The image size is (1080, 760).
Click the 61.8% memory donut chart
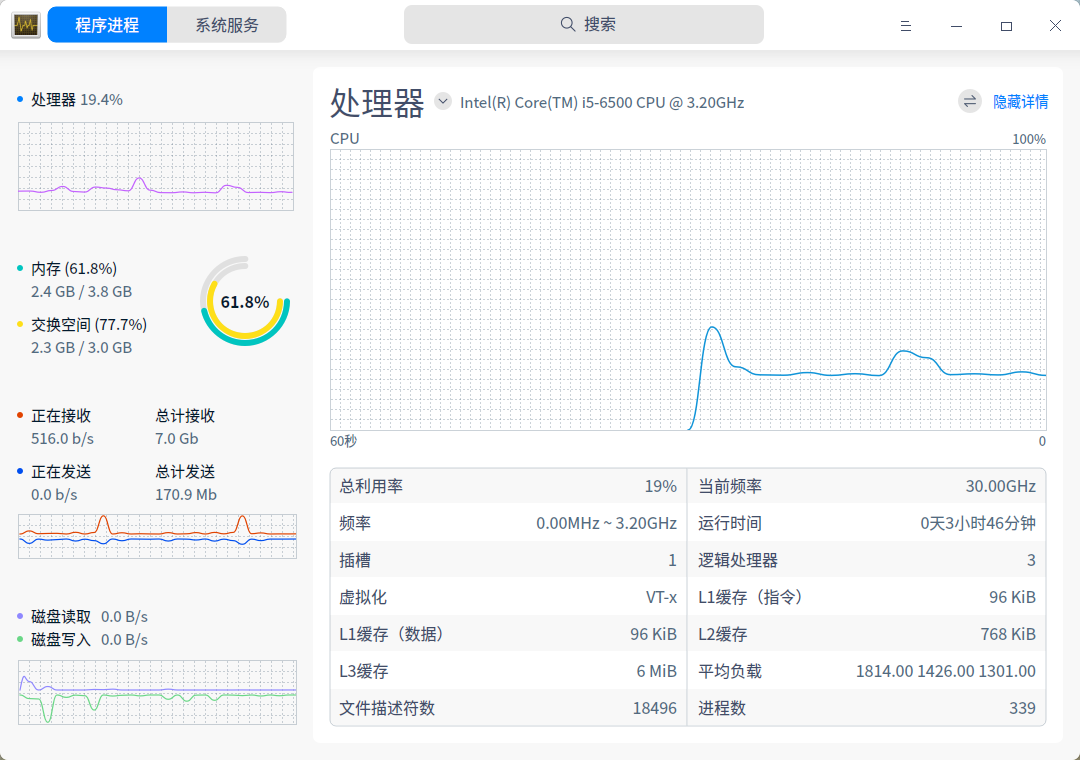(x=245, y=300)
